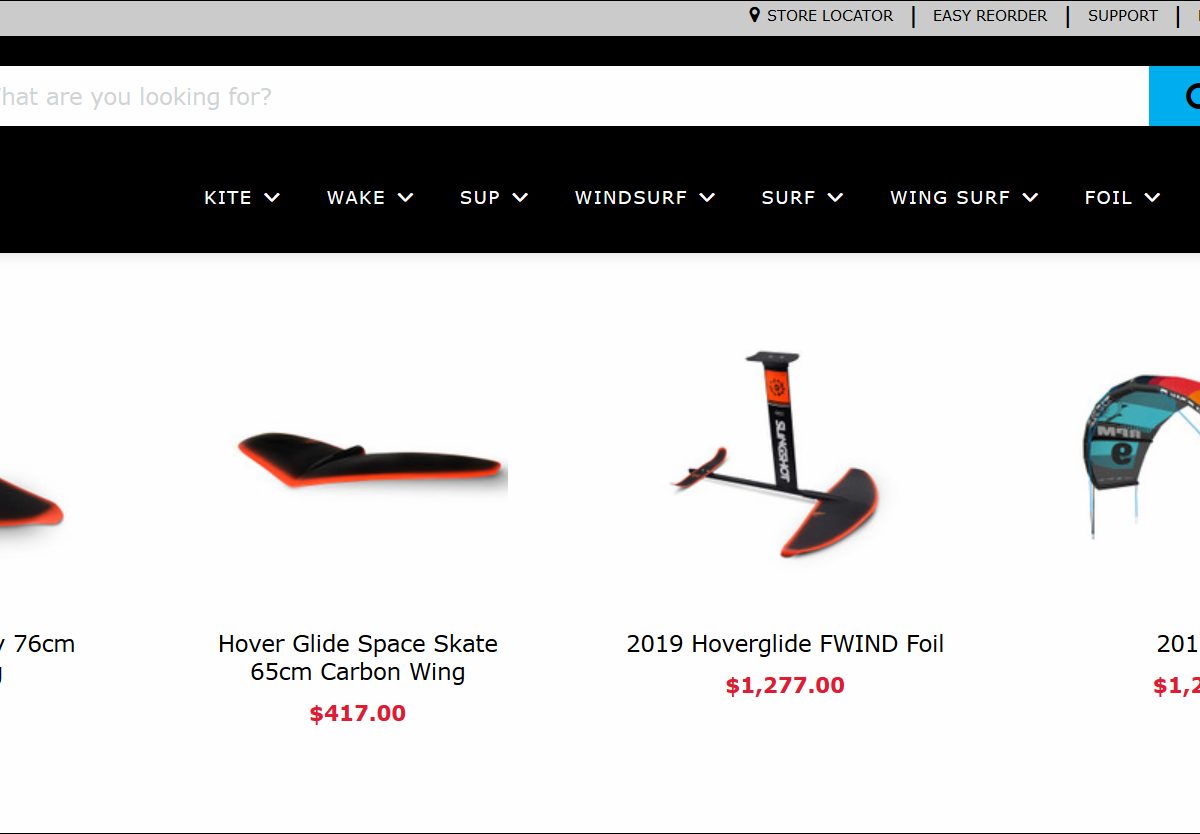The image size is (1200, 834).
Task: Expand the SUP menu chevron
Action: click(x=520, y=198)
